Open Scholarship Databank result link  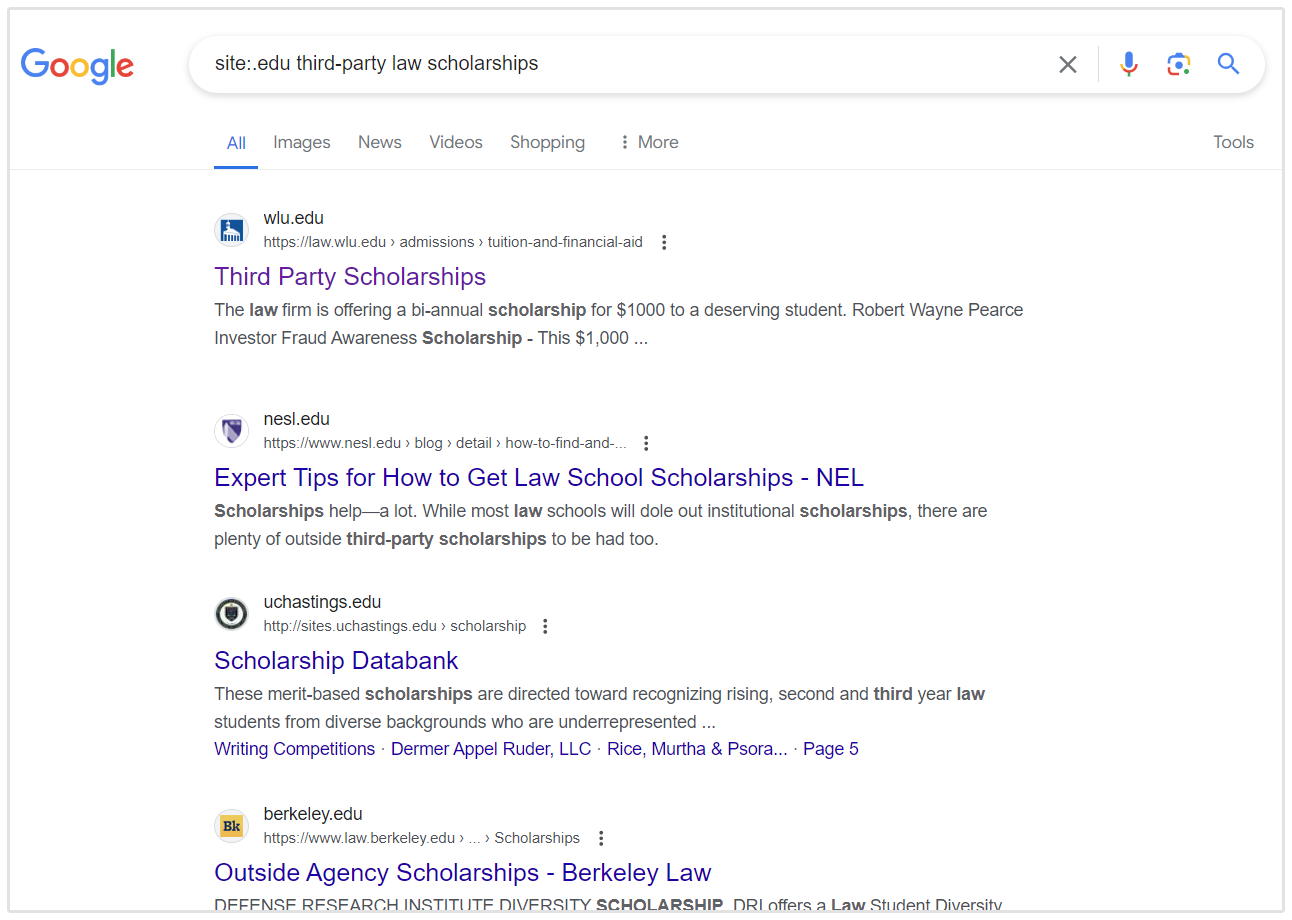click(336, 660)
